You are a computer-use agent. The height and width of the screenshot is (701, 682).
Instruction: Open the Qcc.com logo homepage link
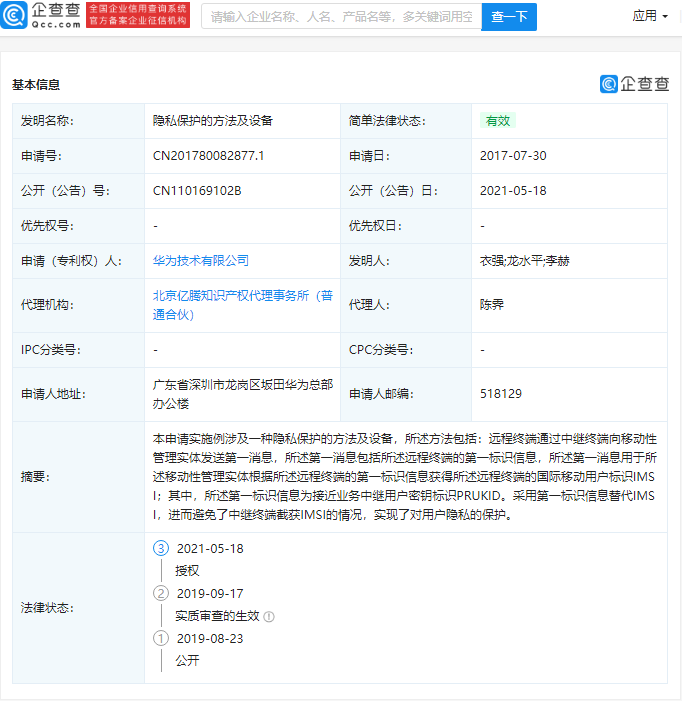tap(41, 15)
